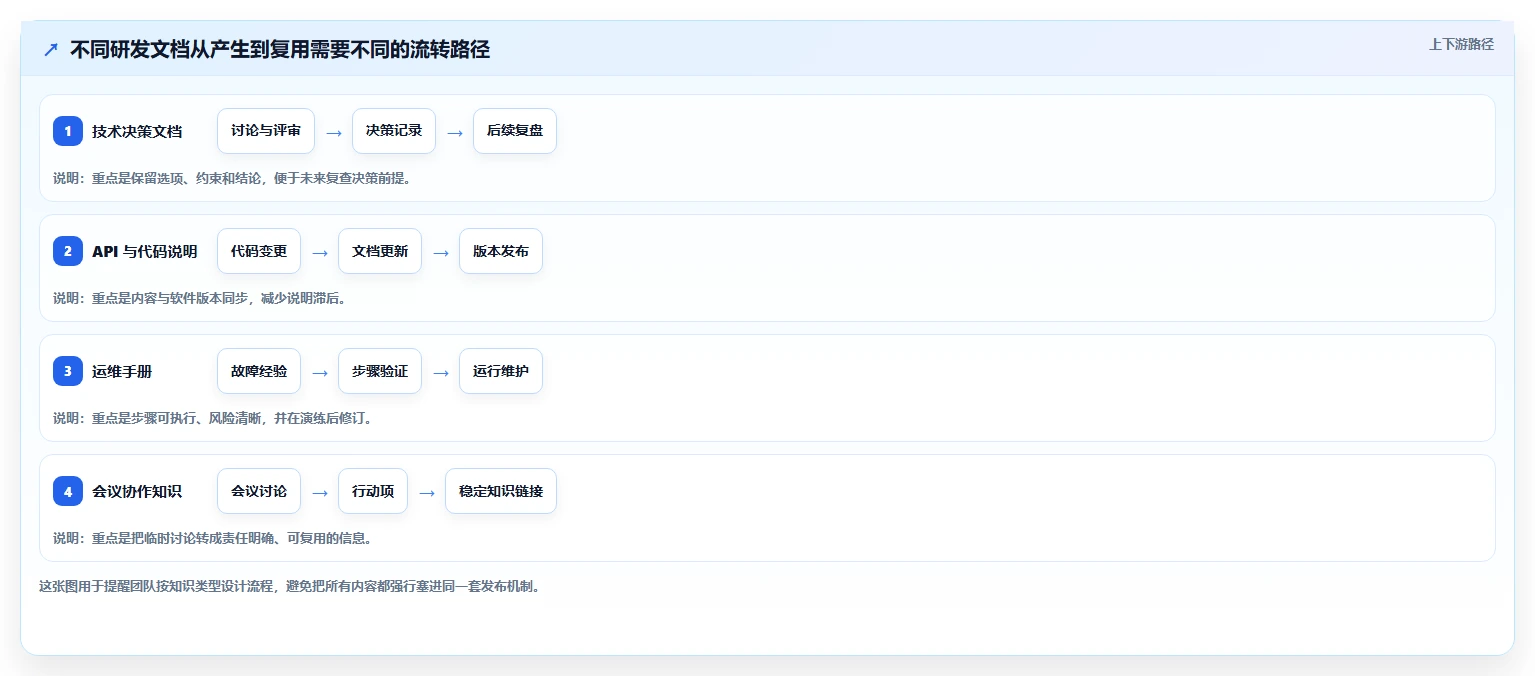The height and width of the screenshot is (676, 1535).
Task: Select the 会议讨论 step chip
Action: 259,491
